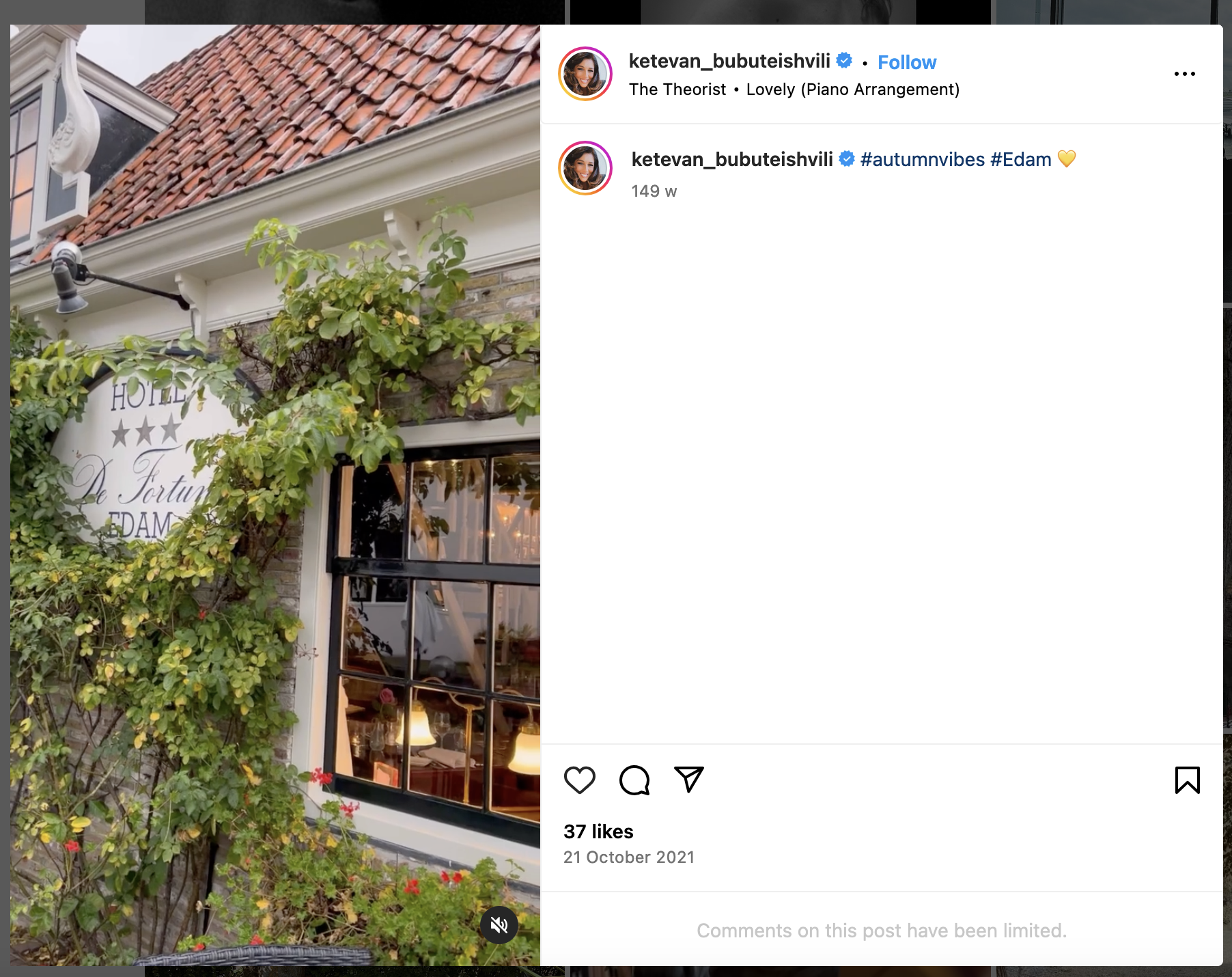Open the ketevan_bubuteishvili username in the caption
Viewport: 1232px width, 977px height.
click(x=732, y=160)
